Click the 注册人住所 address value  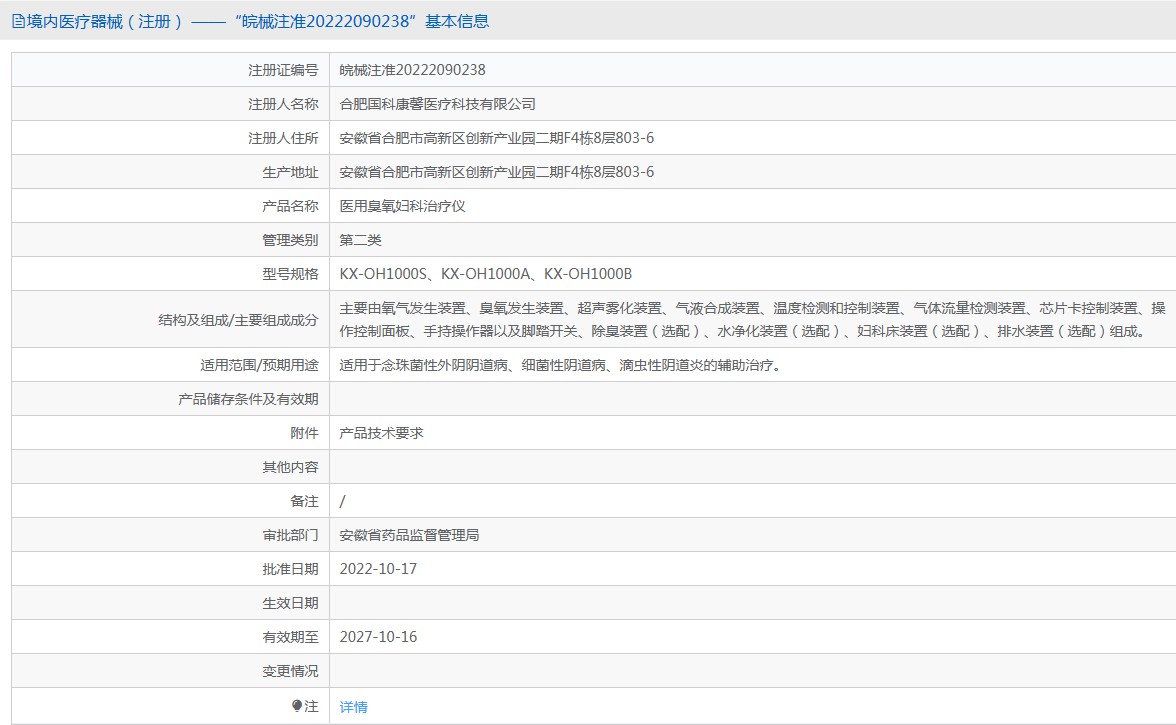pyautogui.click(x=496, y=138)
